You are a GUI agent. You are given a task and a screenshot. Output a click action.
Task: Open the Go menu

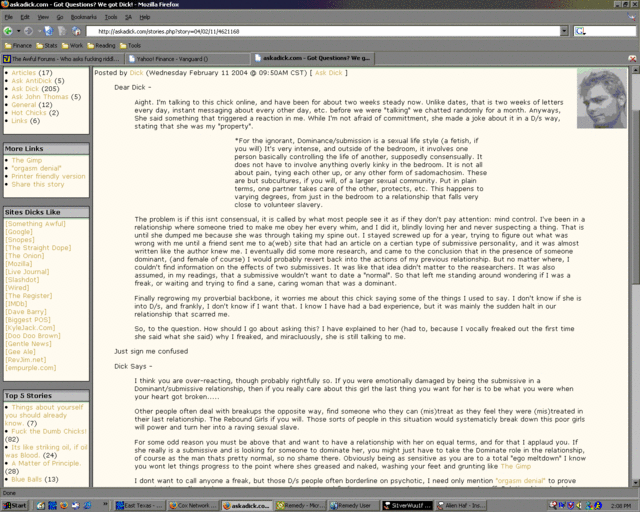[60, 17]
